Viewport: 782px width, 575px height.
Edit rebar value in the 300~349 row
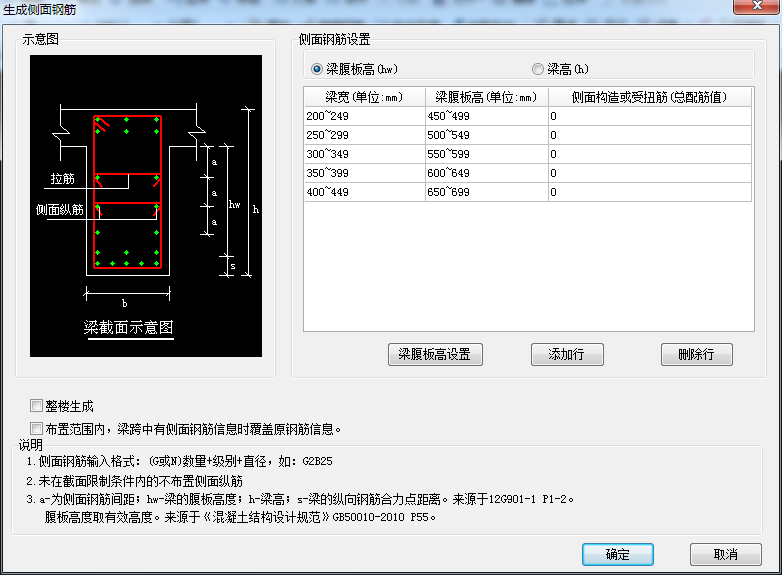[x=650, y=154]
